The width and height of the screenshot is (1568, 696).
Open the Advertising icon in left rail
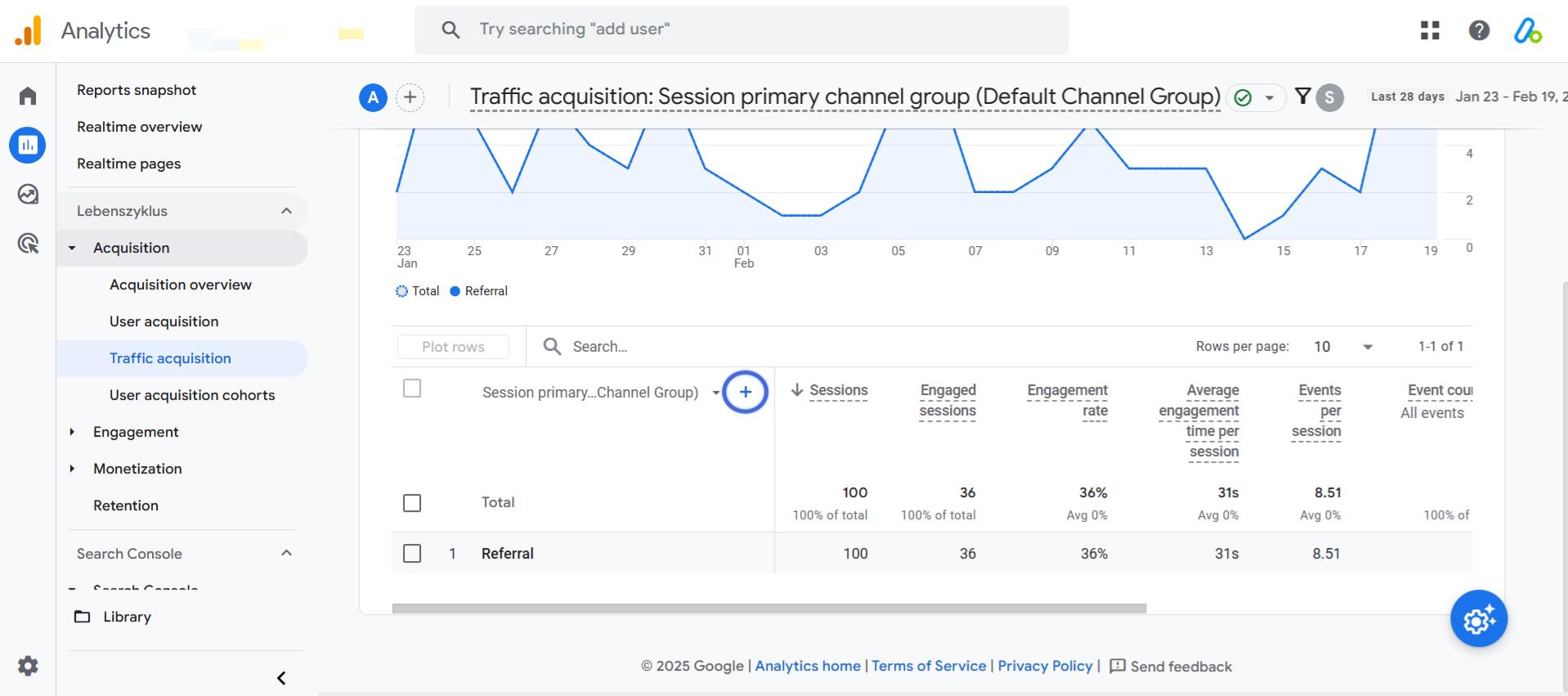[x=28, y=243]
